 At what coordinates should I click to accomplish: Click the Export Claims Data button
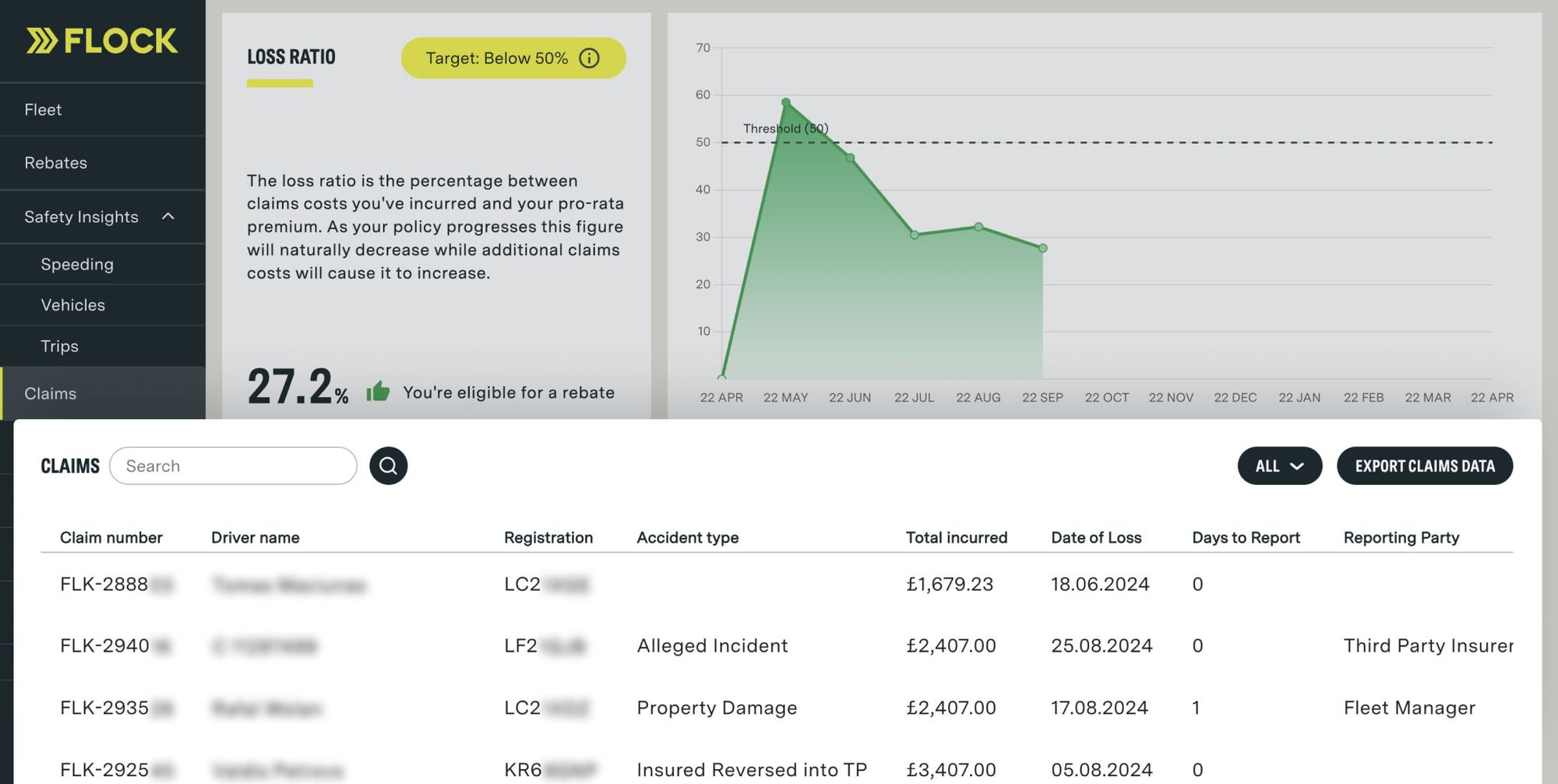point(1425,466)
